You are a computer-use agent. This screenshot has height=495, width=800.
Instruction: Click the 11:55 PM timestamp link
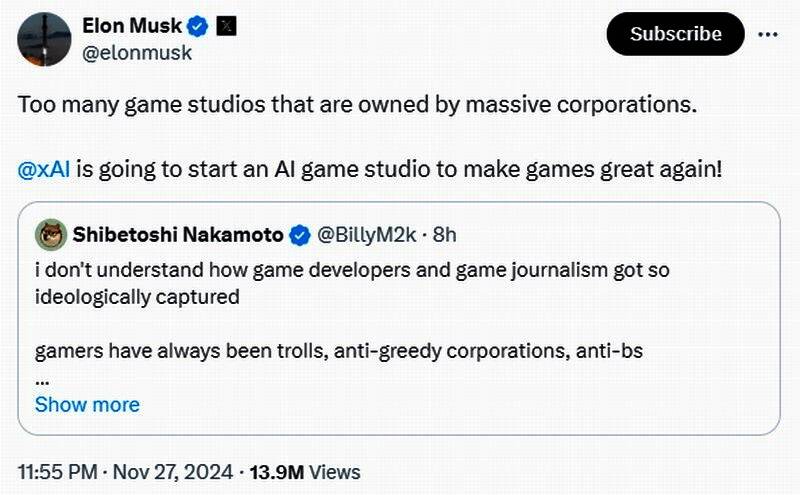[x=58, y=471]
